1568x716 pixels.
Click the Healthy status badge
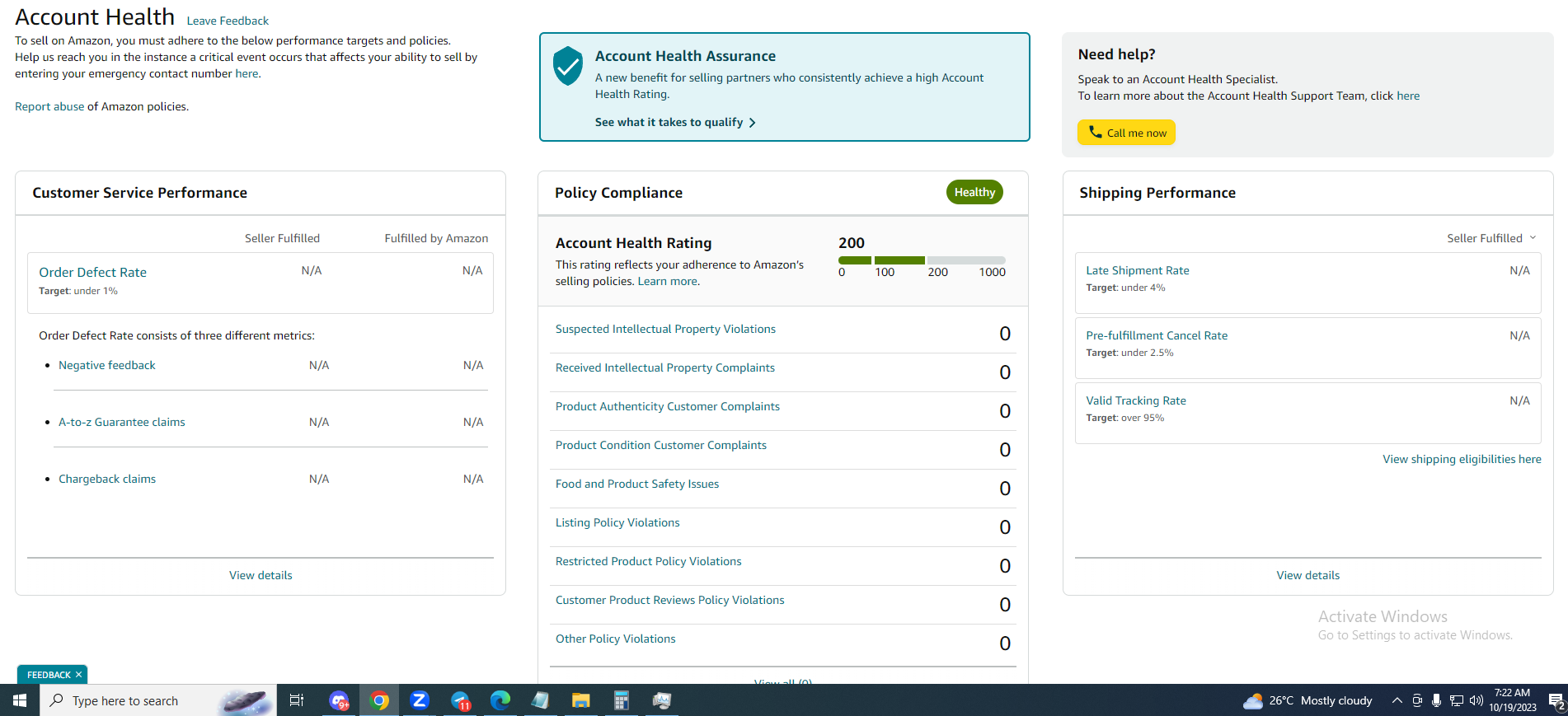point(974,192)
